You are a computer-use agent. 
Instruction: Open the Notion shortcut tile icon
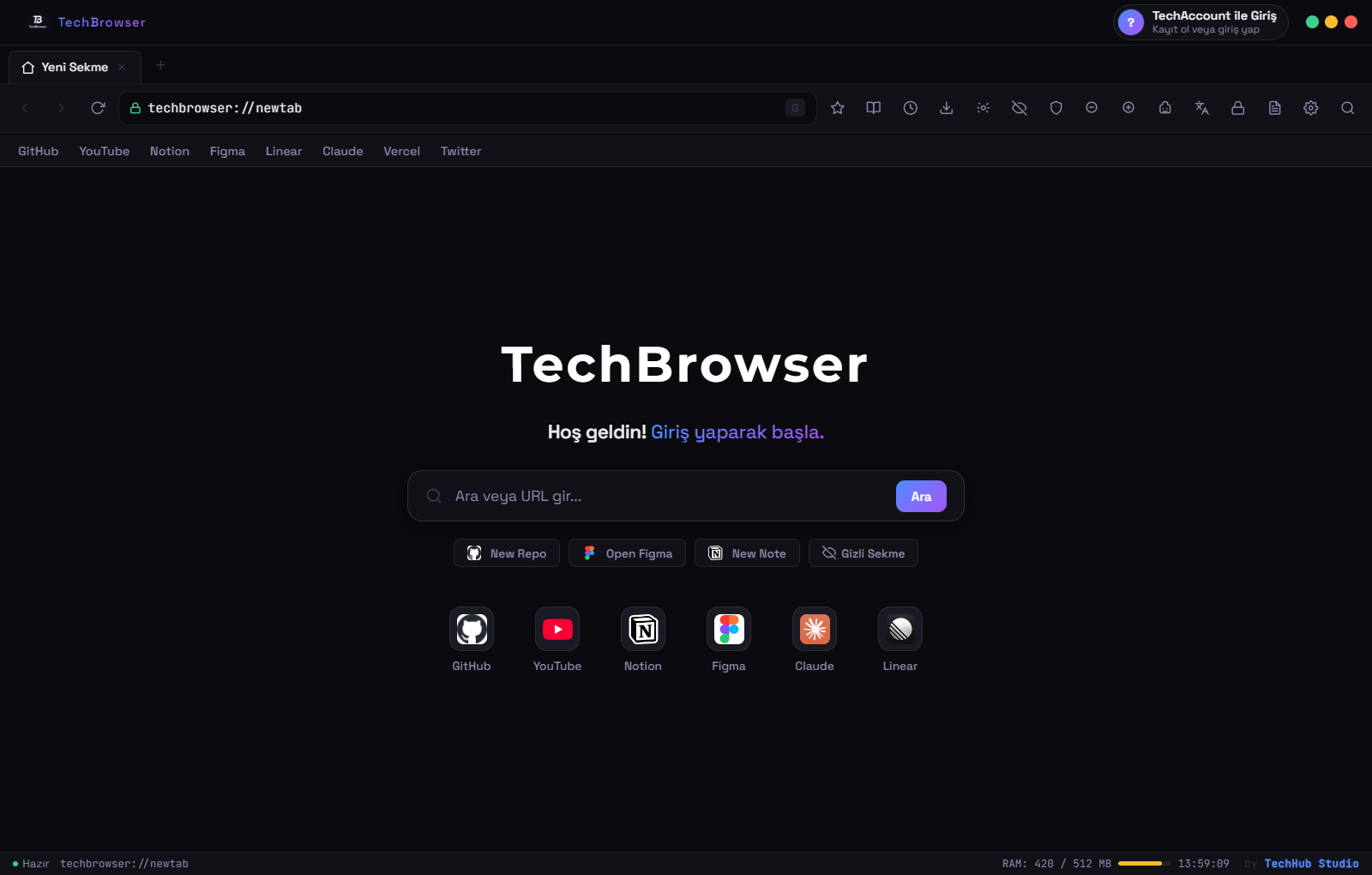(643, 629)
